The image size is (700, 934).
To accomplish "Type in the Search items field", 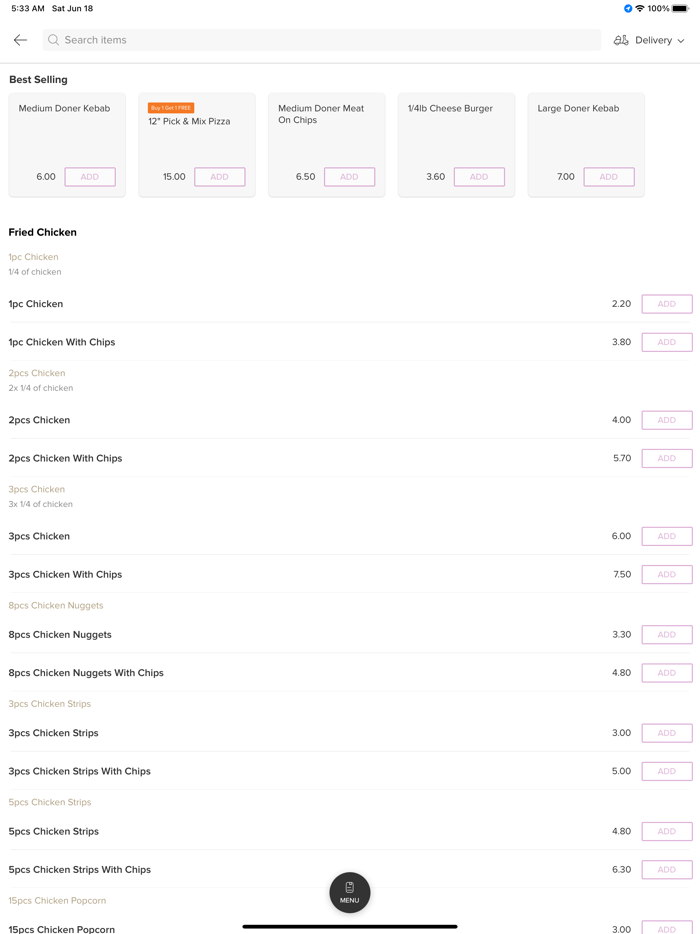I will click(x=320, y=40).
